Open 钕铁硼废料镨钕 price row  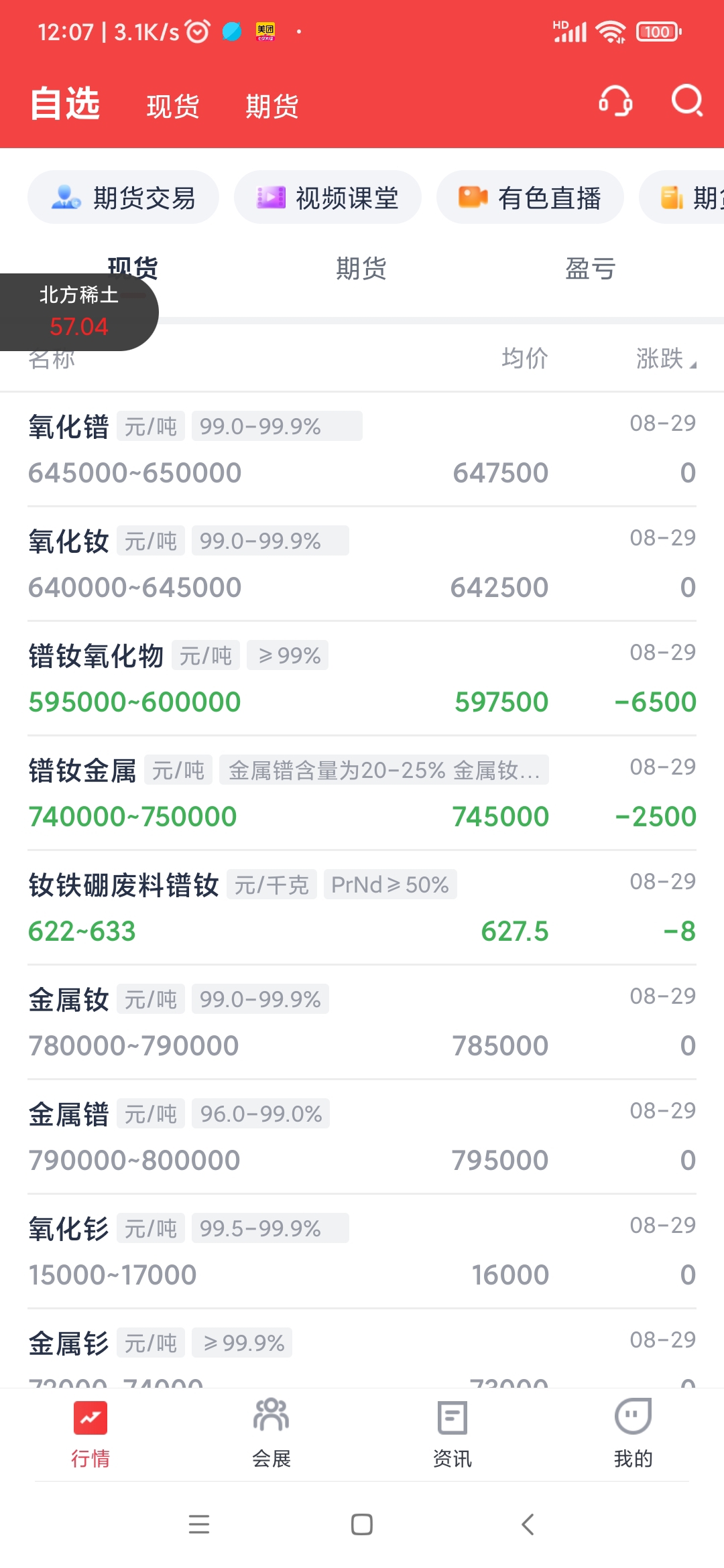click(362, 908)
